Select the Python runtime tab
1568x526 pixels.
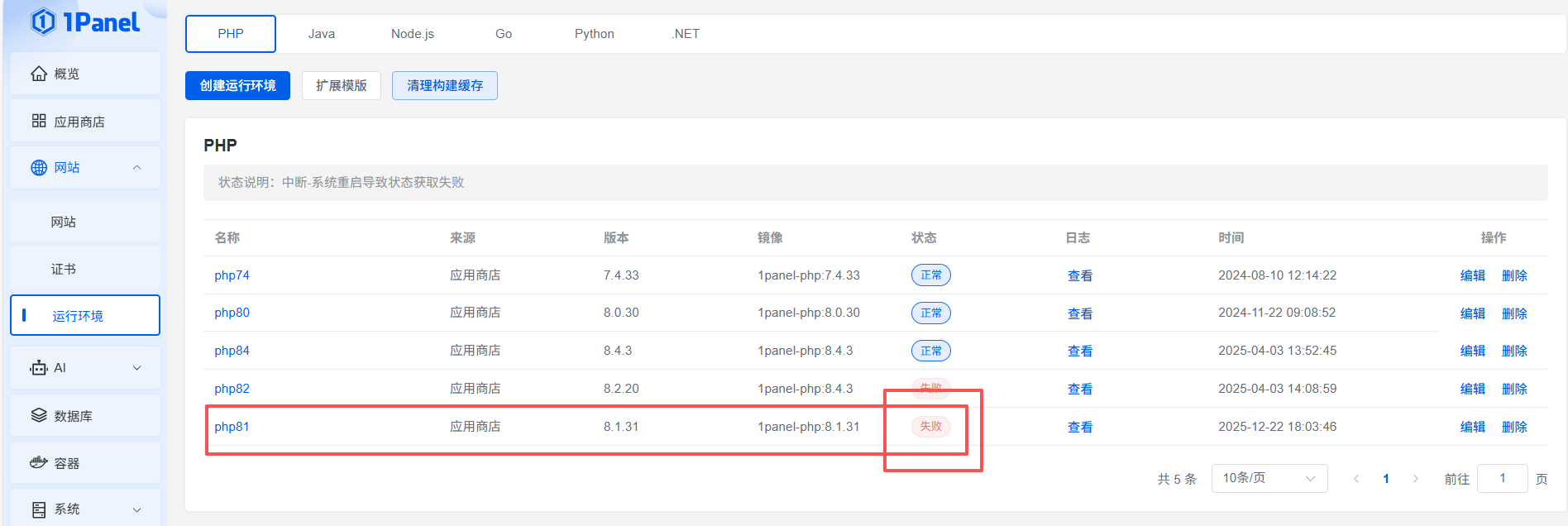tap(594, 34)
